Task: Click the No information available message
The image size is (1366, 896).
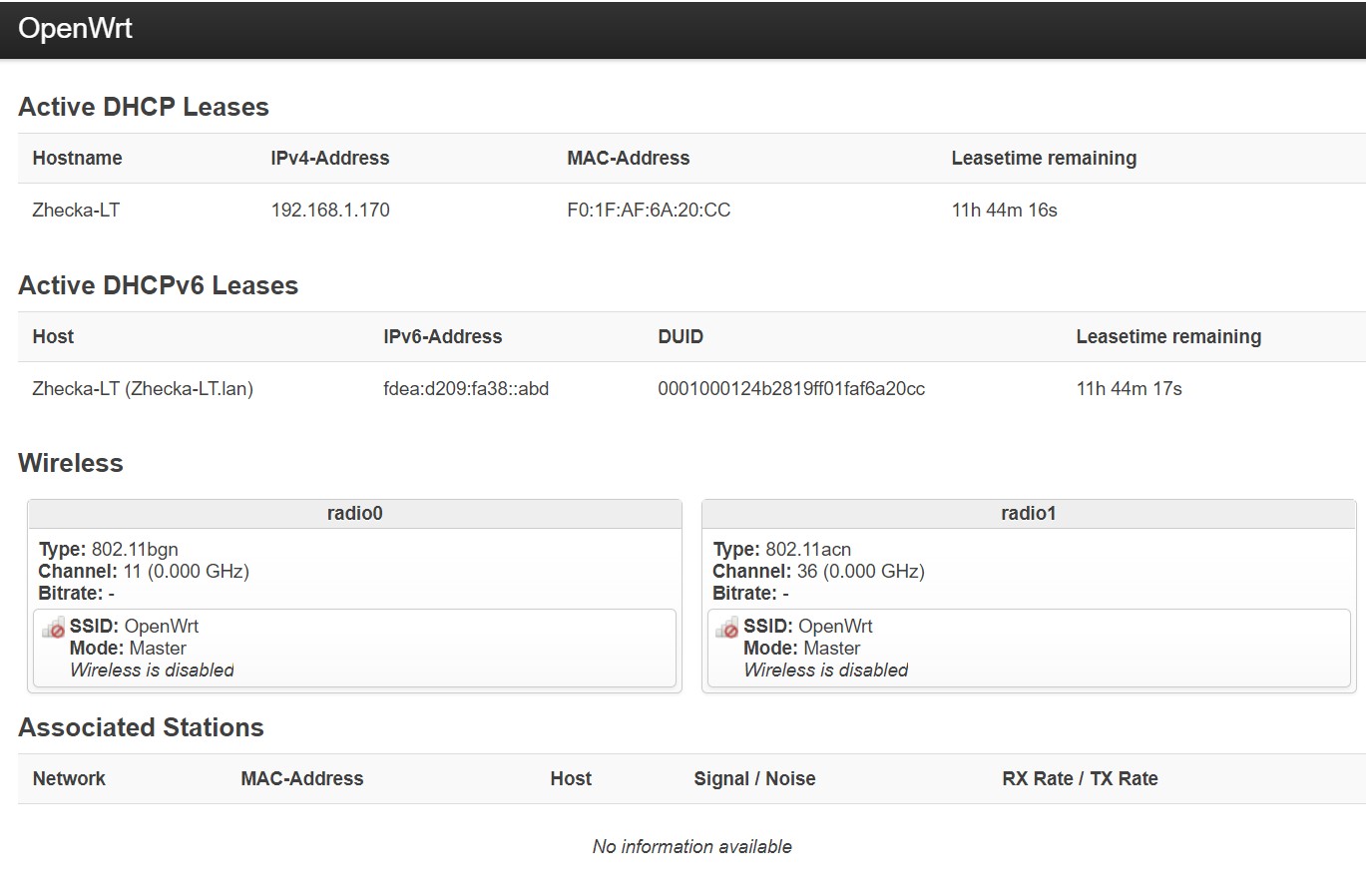Action: click(x=692, y=846)
